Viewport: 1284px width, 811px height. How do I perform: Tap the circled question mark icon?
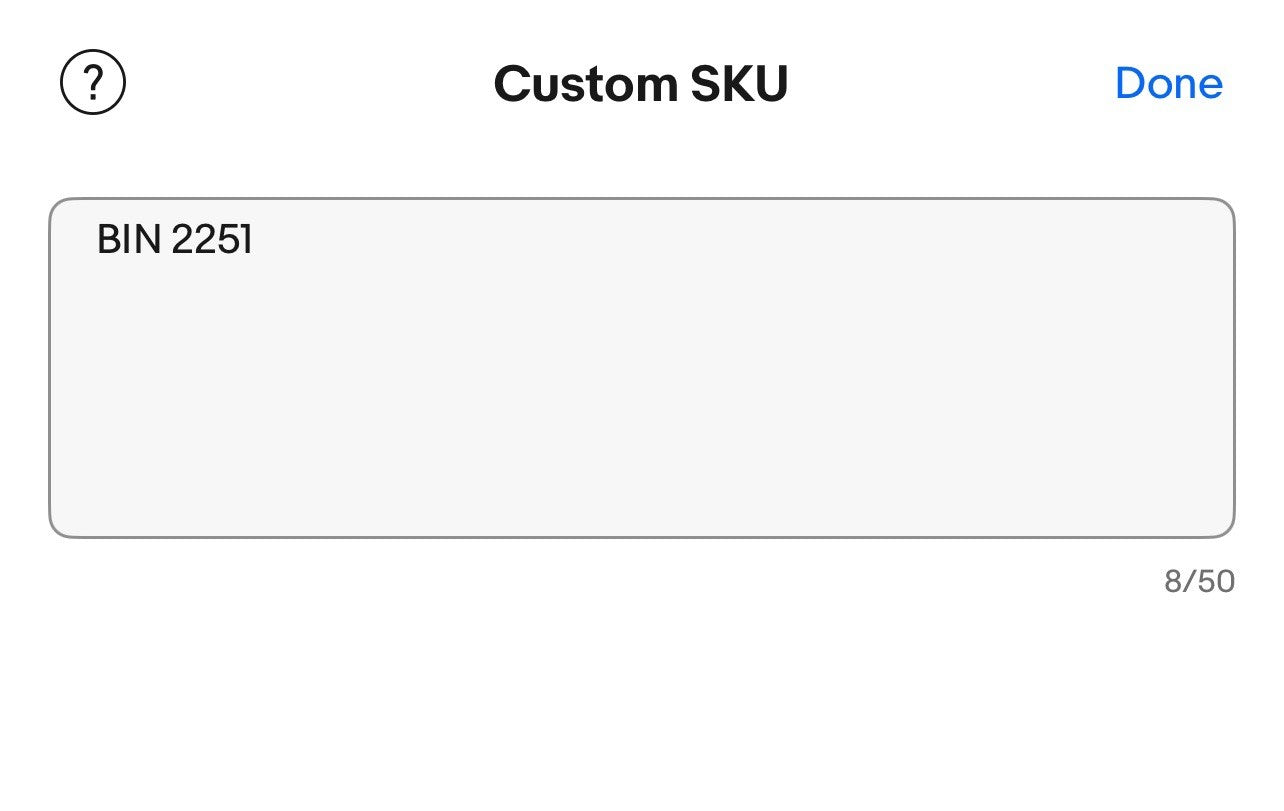93,83
